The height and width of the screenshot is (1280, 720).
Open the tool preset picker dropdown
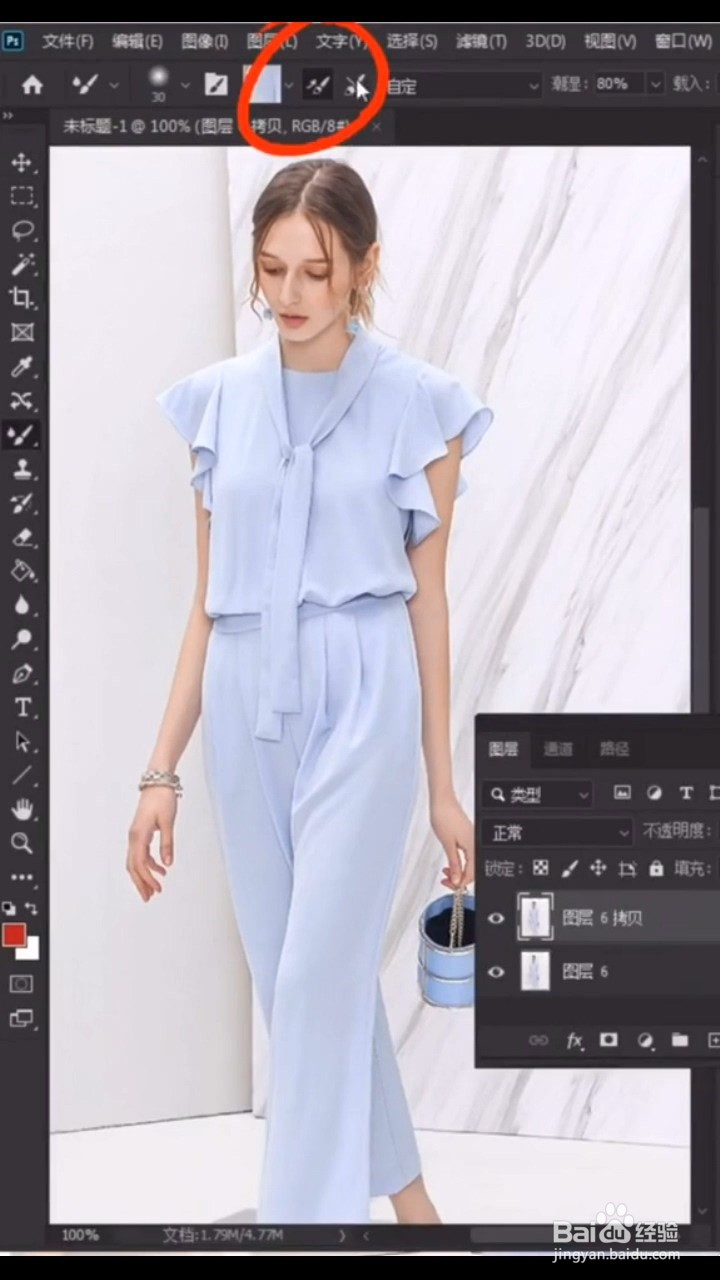pyautogui.click(x=113, y=86)
